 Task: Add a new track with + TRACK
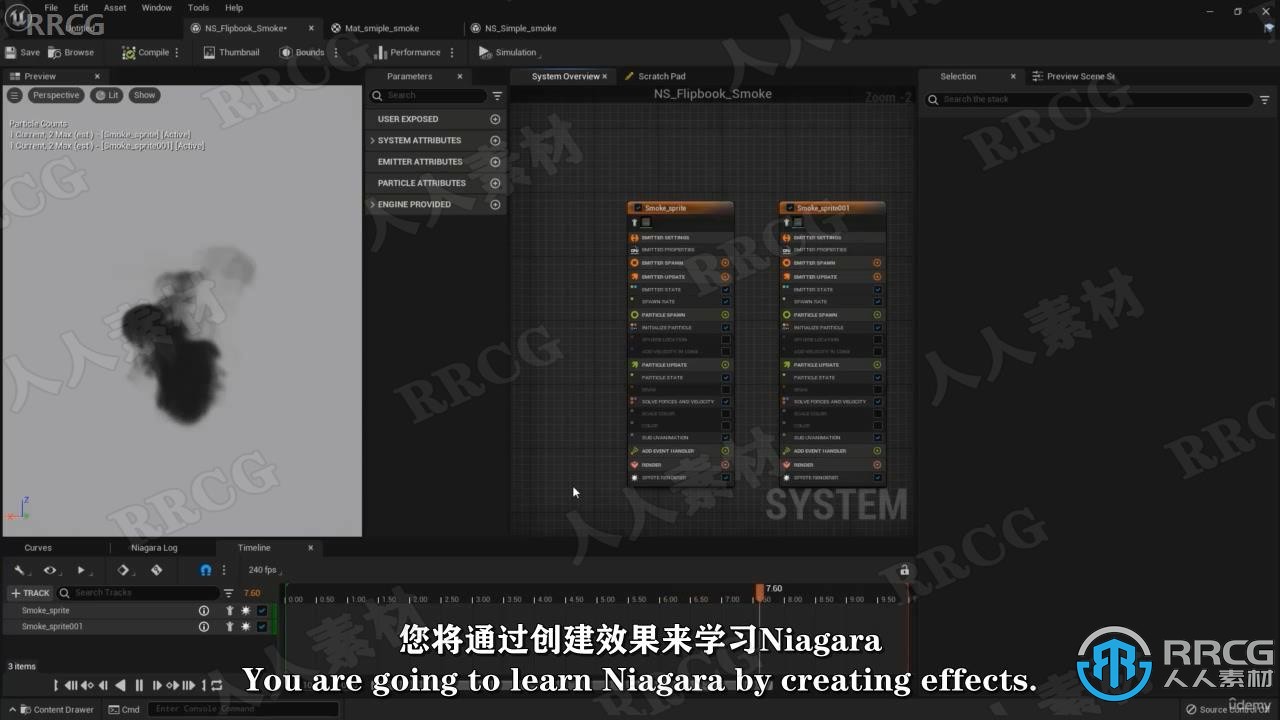tap(30, 593)
